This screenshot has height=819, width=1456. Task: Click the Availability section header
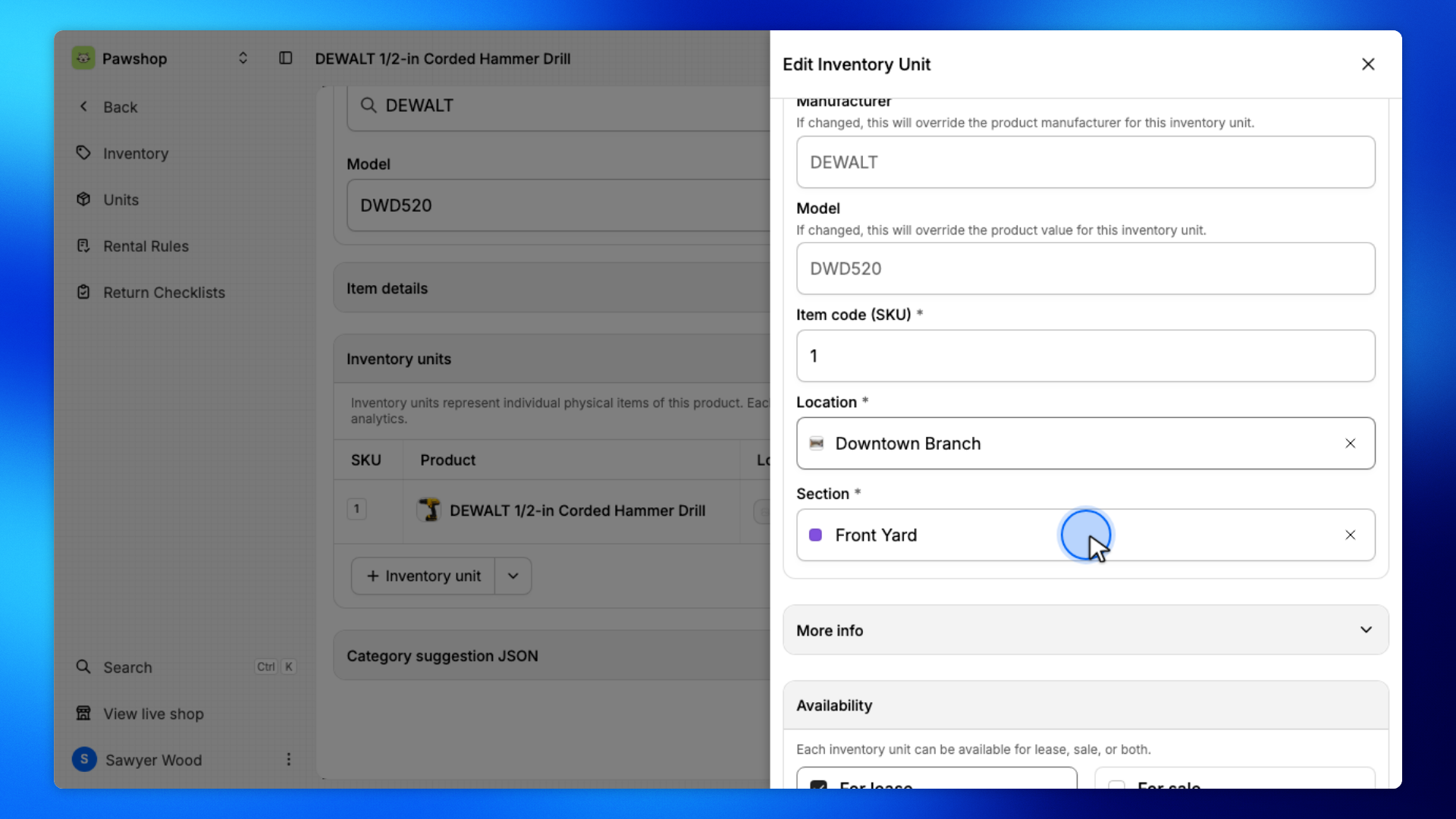[1085, 705]
